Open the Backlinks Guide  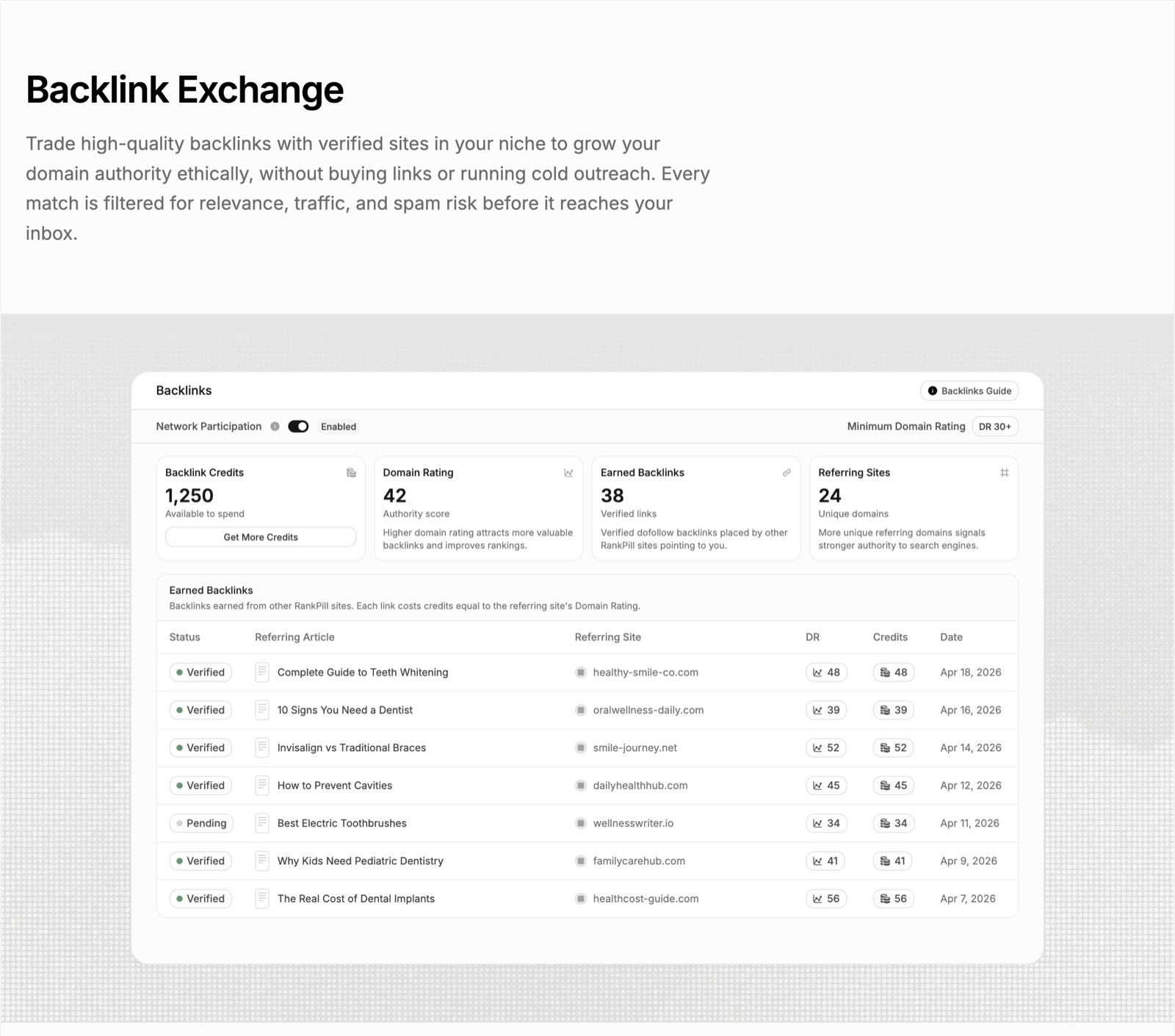[969, 391]
